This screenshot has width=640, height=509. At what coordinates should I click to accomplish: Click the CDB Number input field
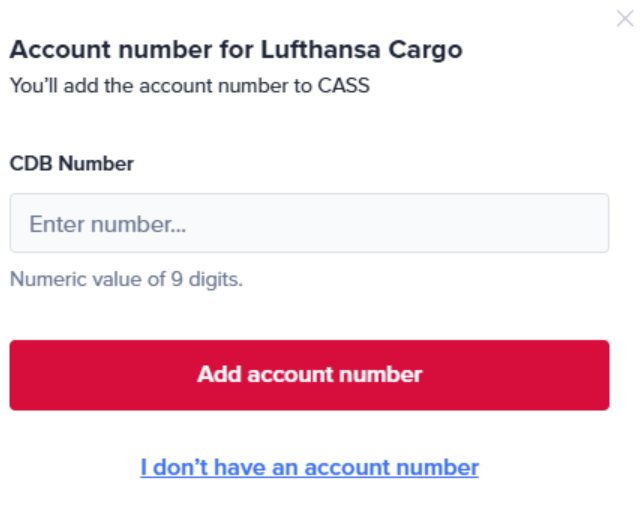pyautogui.click(x=309, y=223)
